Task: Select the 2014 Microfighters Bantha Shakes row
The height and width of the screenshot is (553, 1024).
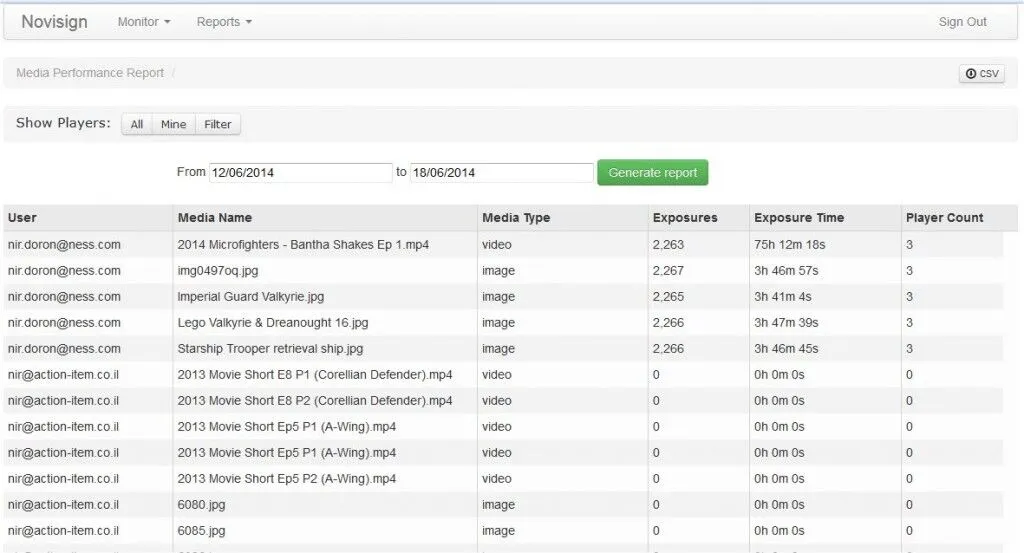Action: [x=303, y=245]
